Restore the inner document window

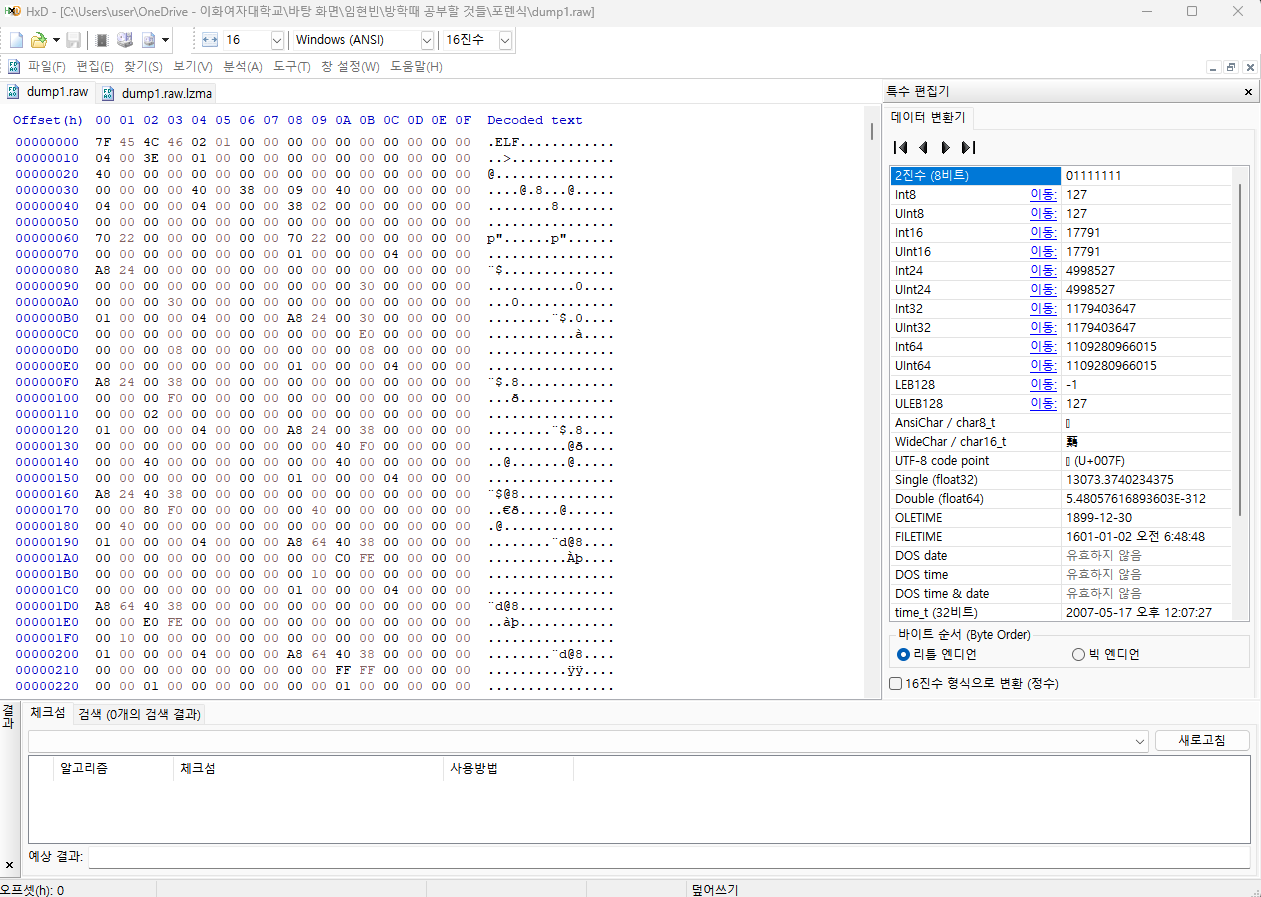click(1231, 67)
